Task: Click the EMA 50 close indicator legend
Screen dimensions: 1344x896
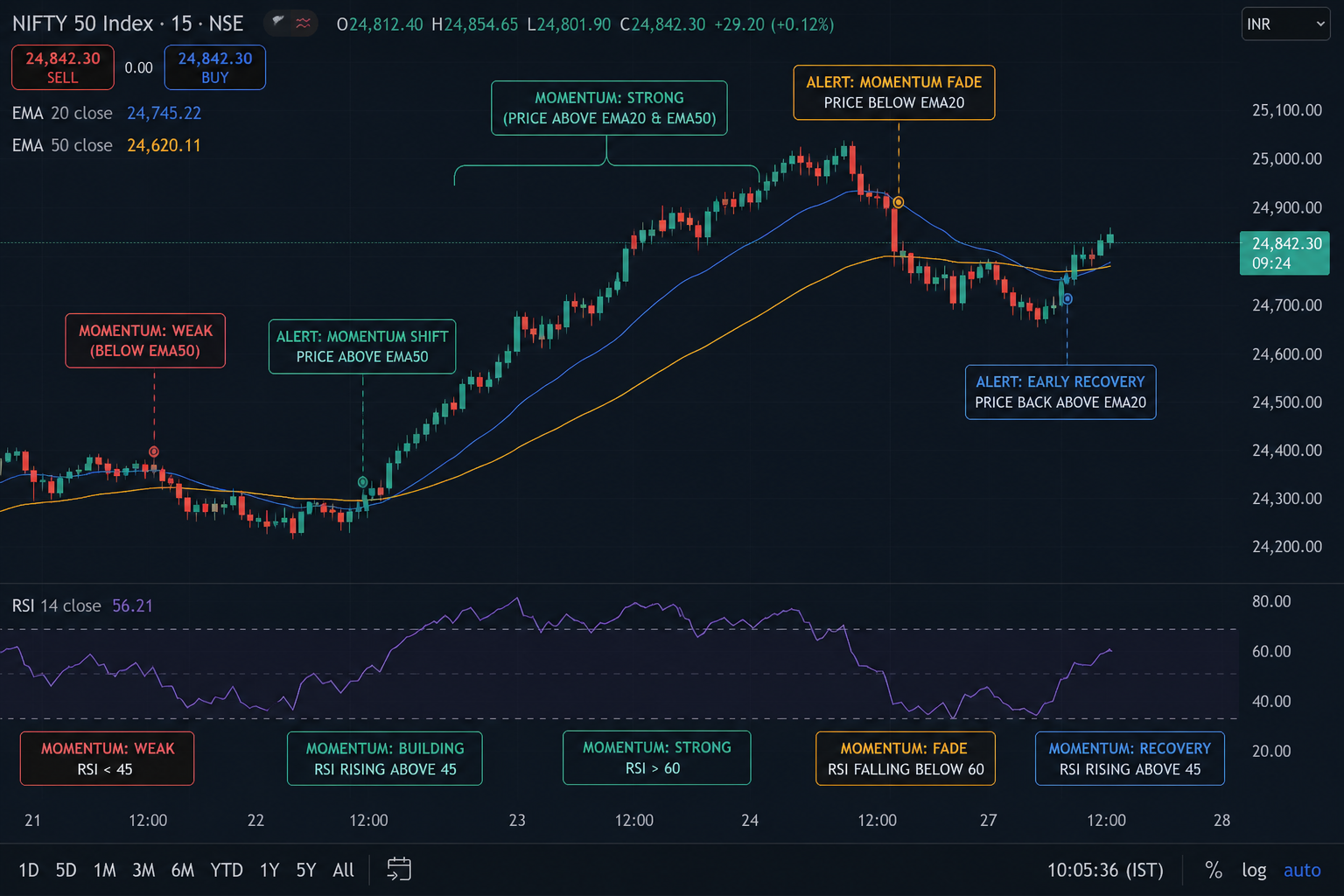Action: tap(62, 145)
